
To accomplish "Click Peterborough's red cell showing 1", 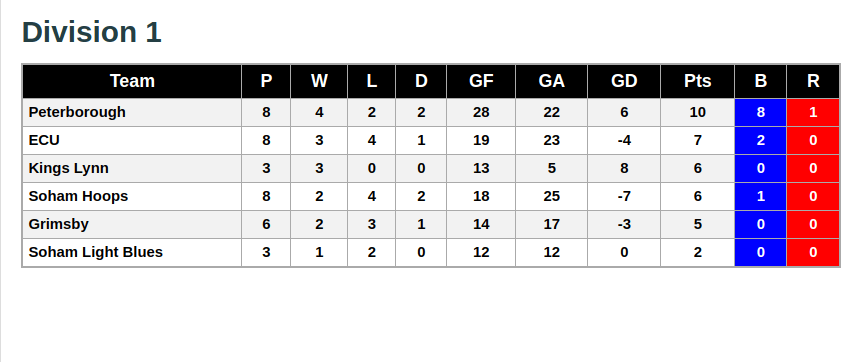I will click(813, 112).
